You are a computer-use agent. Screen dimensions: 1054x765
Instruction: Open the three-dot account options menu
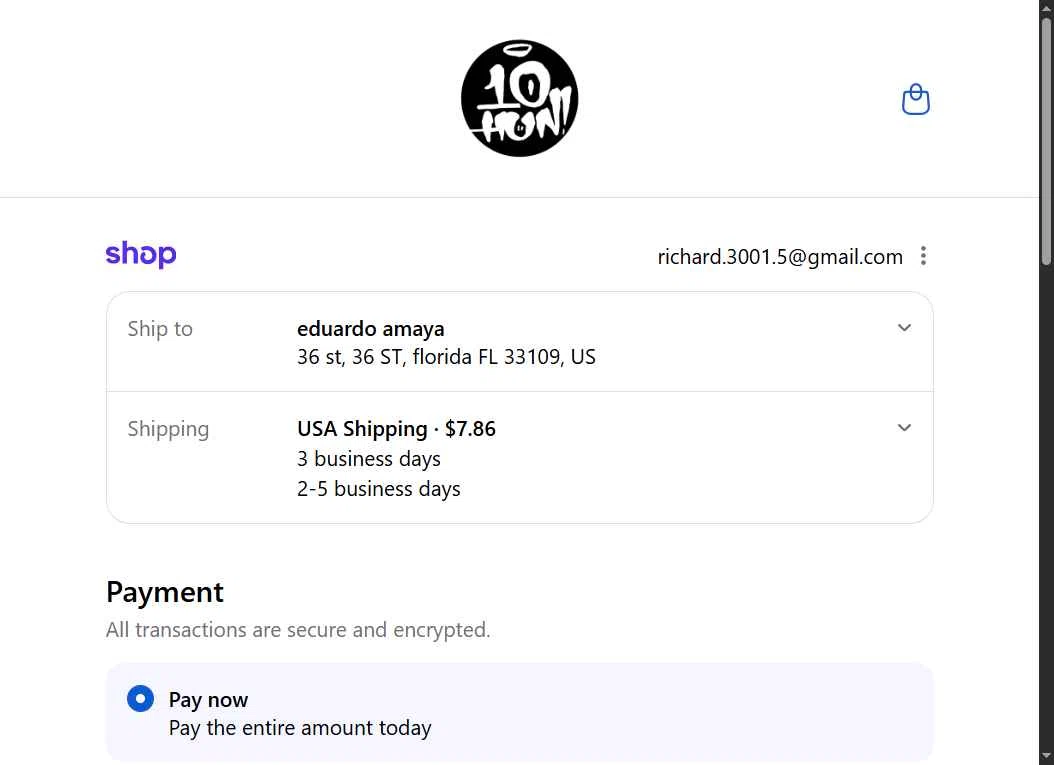(x=924, y=256)
